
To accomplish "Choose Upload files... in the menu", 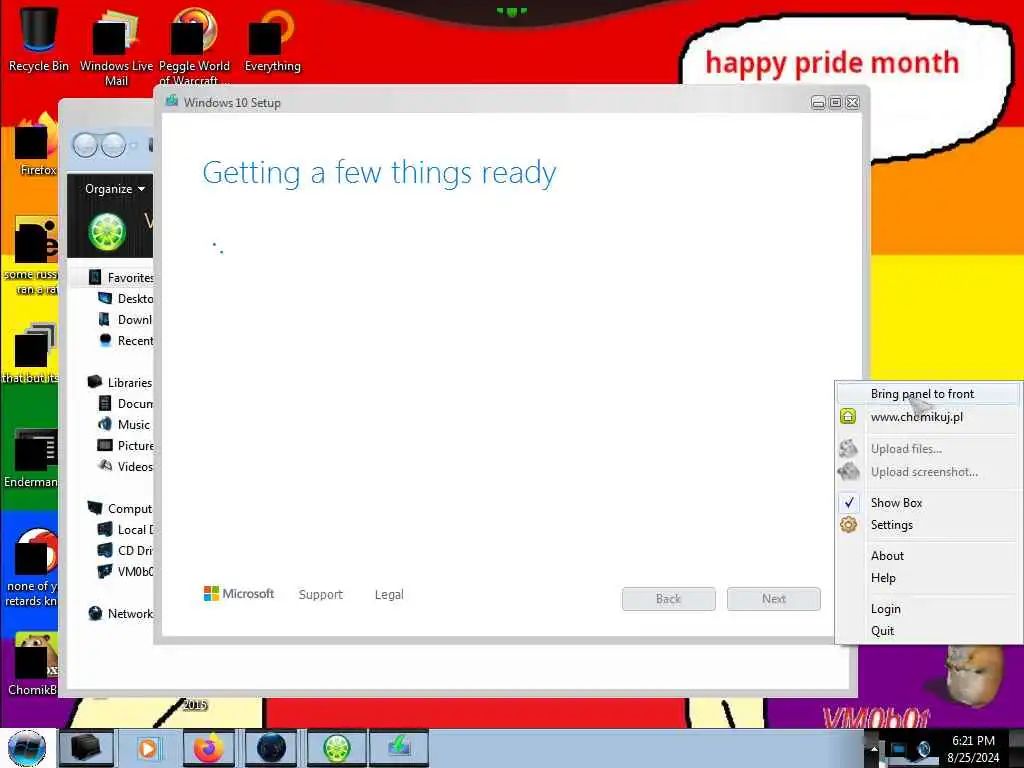I will point(928,449).
